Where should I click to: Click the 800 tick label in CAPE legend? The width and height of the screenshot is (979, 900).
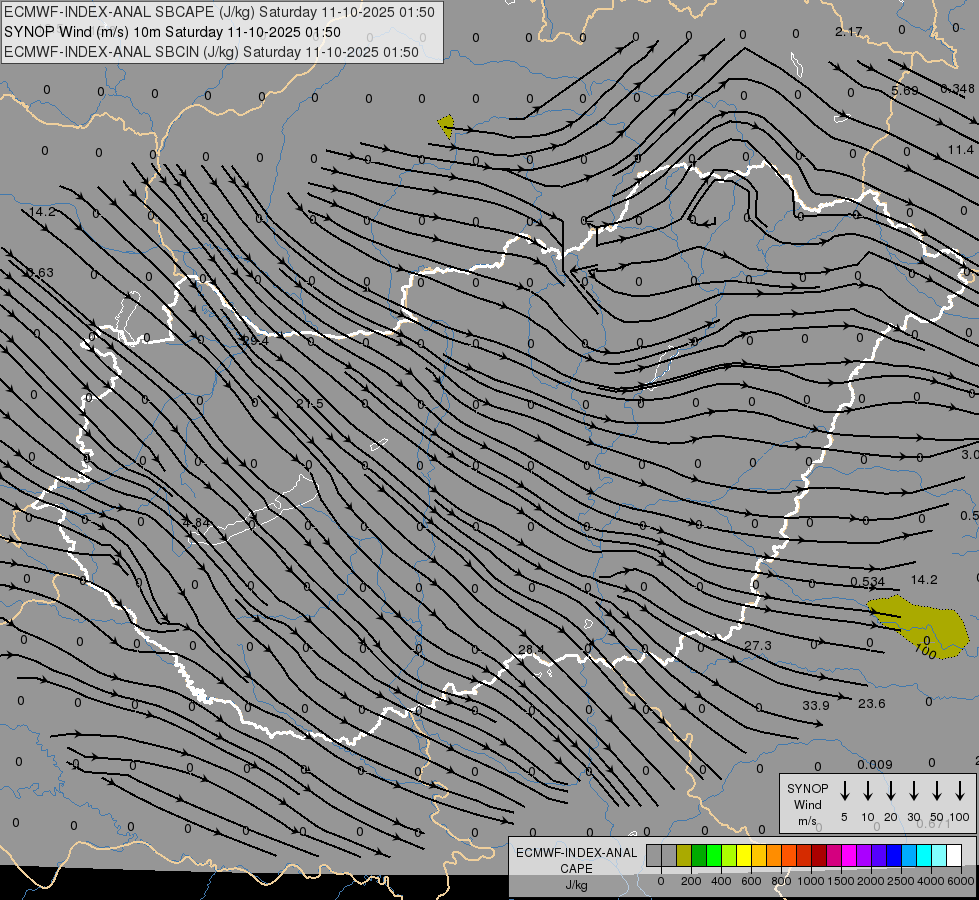(781, 881)
